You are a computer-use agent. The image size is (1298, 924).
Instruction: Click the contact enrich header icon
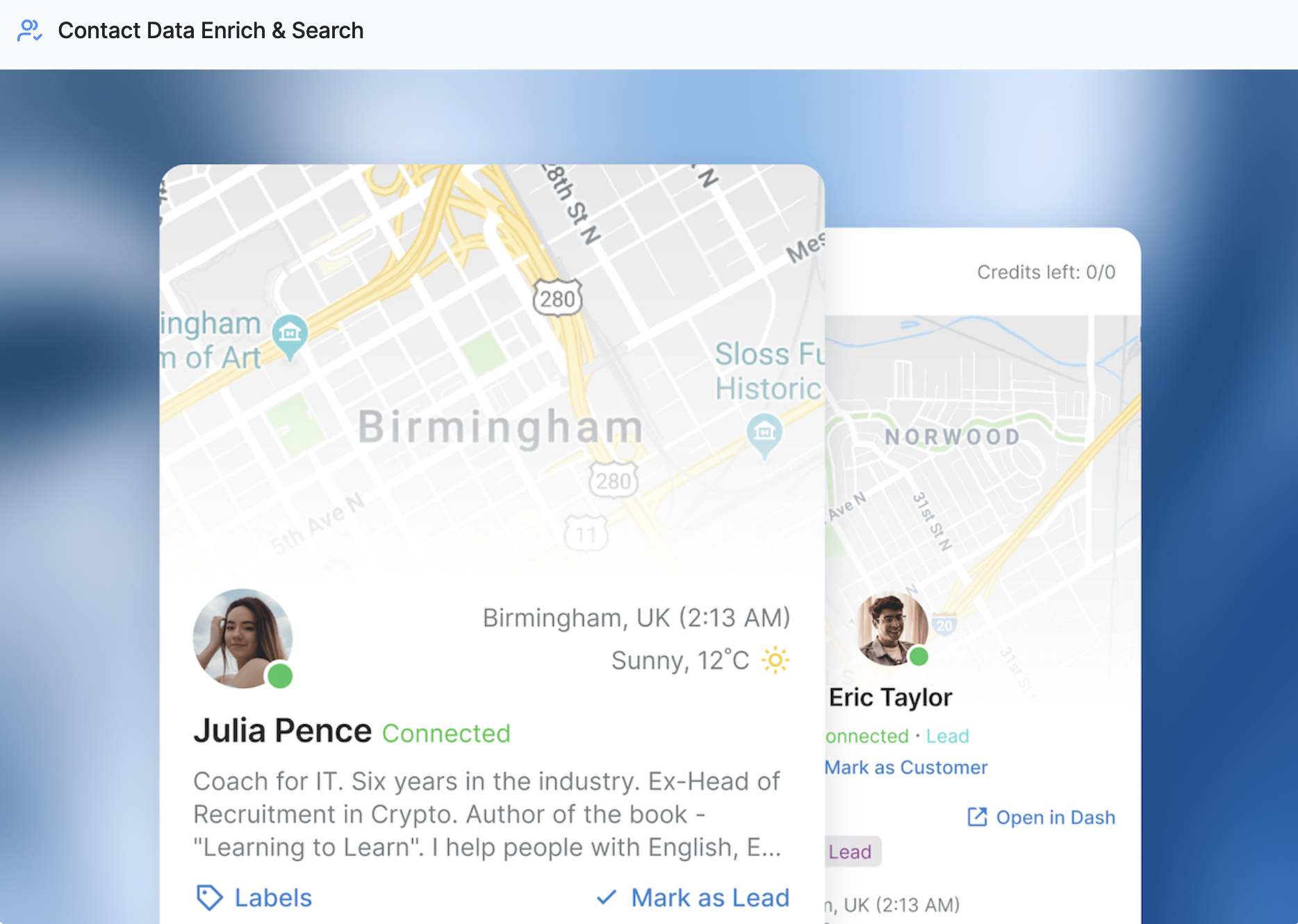[29, 31]
